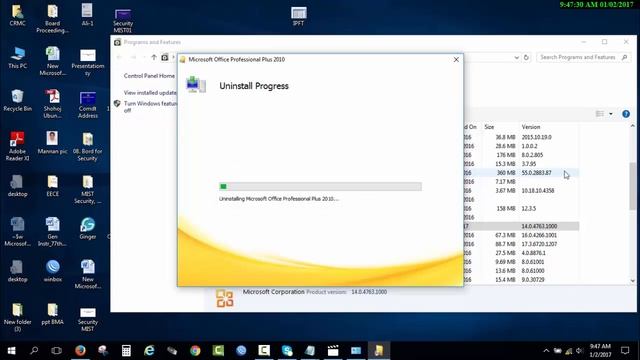
Task: Select the row with version 16.0.4266.1001
Action: pyautogui.click(x=521, y=235)
